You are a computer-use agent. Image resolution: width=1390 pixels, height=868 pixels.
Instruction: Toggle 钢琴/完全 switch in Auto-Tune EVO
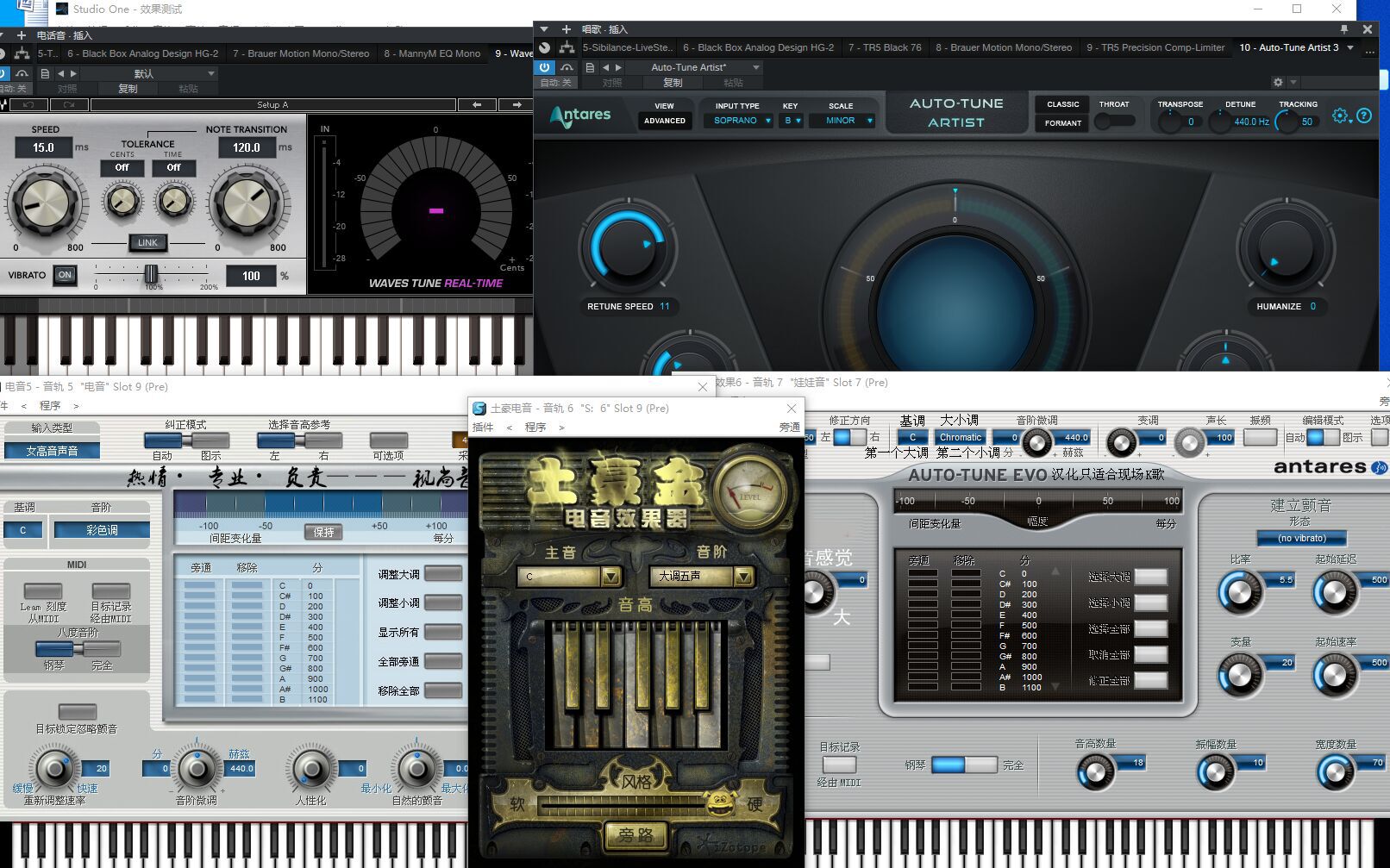(965, 765)
